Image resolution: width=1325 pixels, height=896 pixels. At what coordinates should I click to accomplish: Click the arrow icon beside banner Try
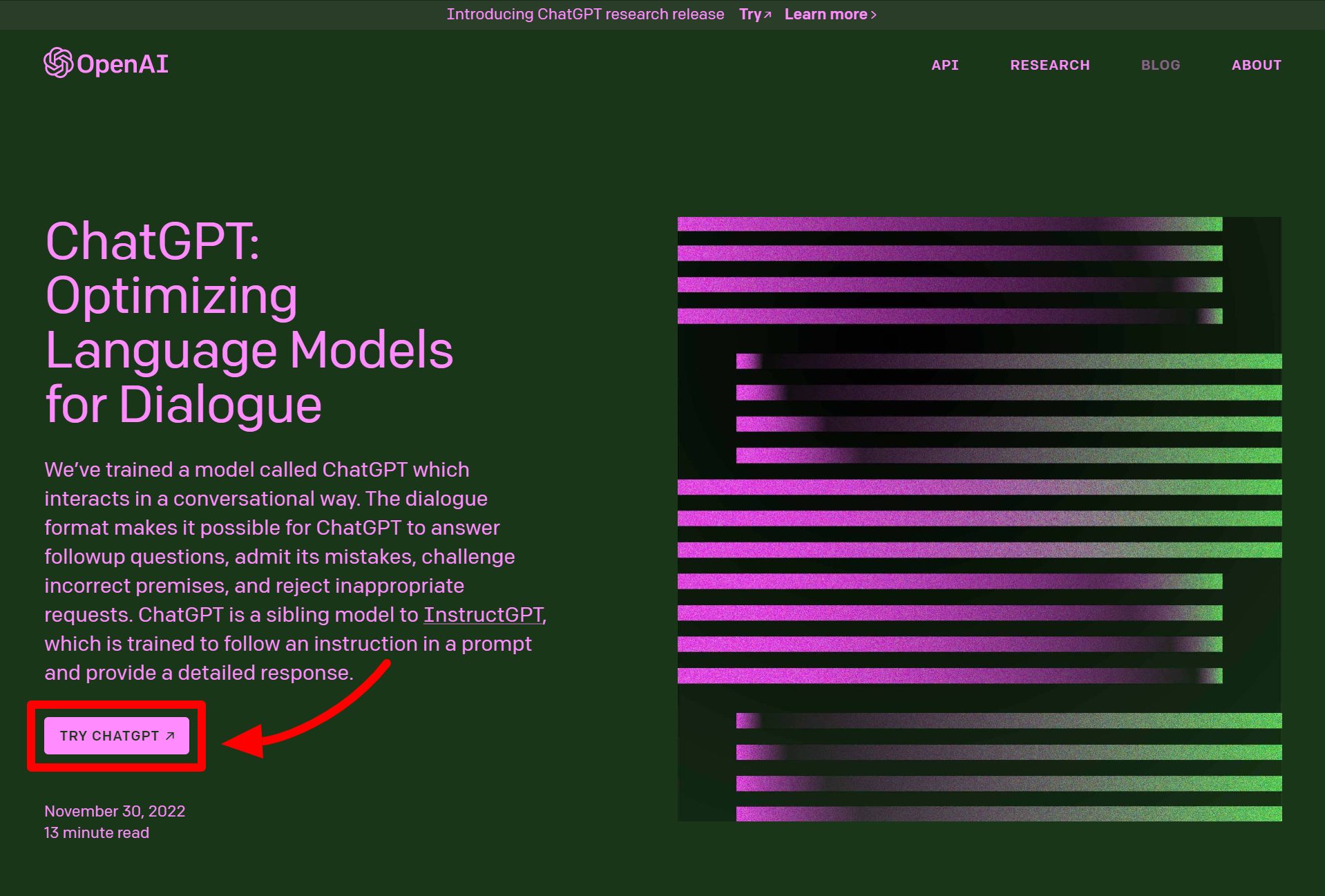[768, 15]
